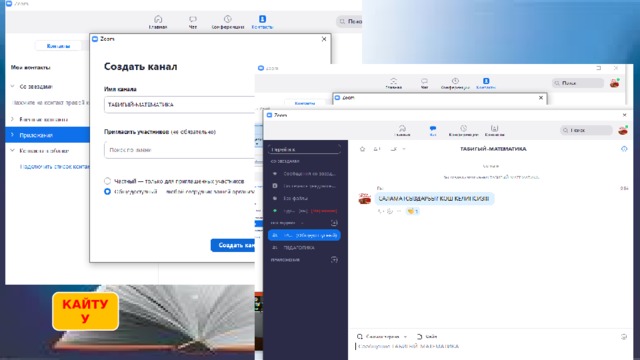The height and width of the screenshot is (360, 640).
Task: Select the blue Chat icon in the front window
Action: (433, 131)
